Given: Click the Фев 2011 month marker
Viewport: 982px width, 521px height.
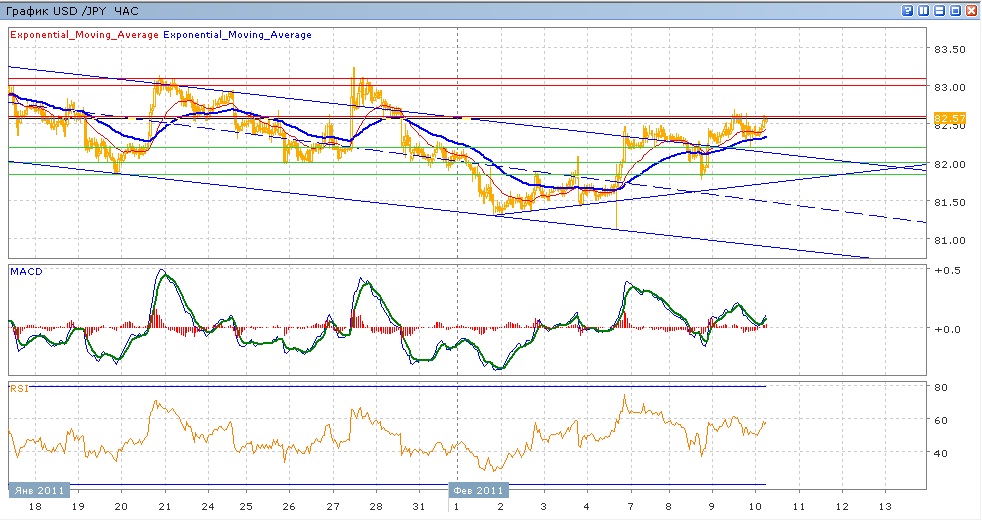Looking at the screenshot, I should click(x=477, y=491).
